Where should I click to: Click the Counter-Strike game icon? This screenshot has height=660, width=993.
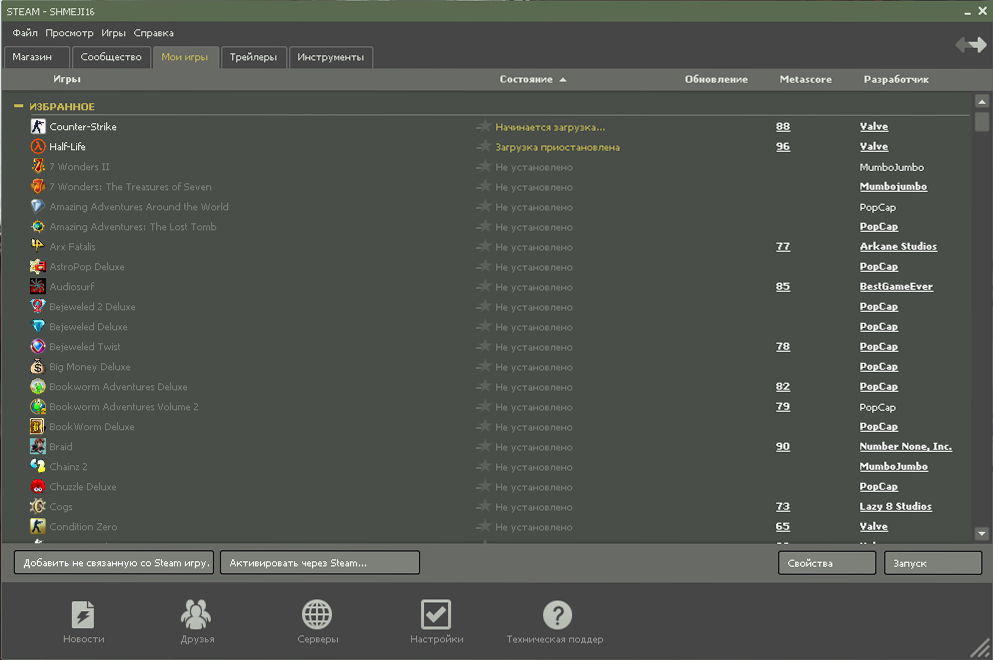(x=38, y=127)
